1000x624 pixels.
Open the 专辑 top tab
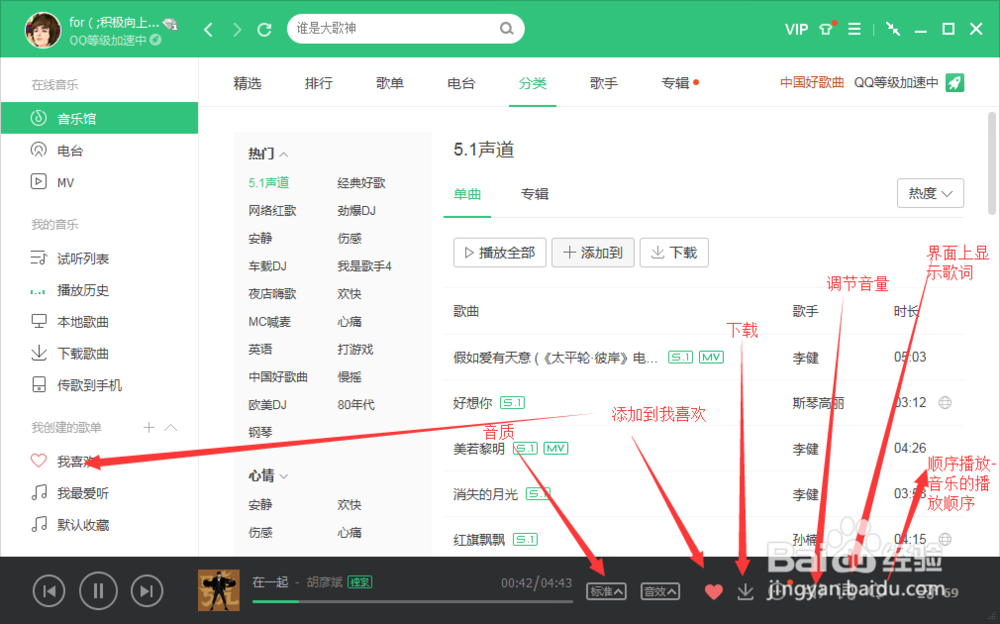(675, 83)
